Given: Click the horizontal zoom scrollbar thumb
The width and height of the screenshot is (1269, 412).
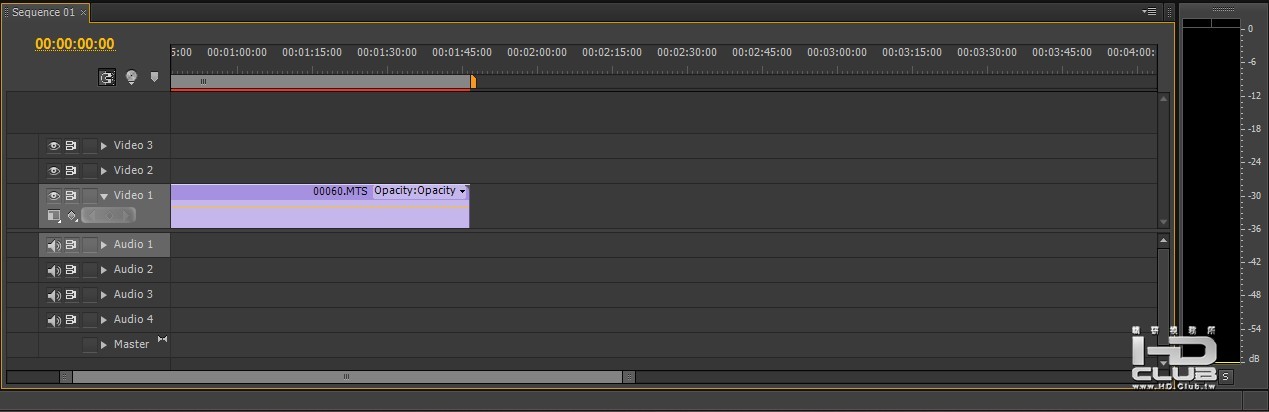Looking at the screenshot, I should (x=347, y=377).
